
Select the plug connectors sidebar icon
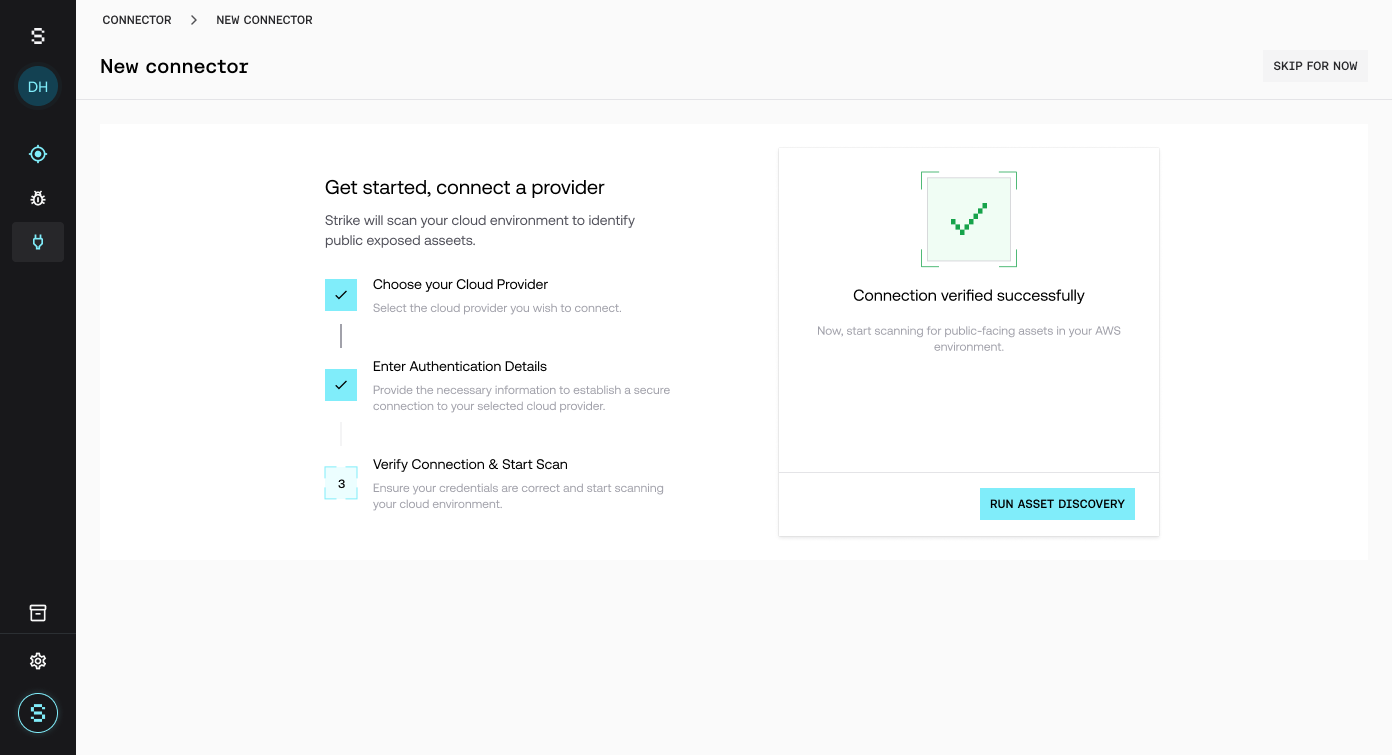(38, 242)
